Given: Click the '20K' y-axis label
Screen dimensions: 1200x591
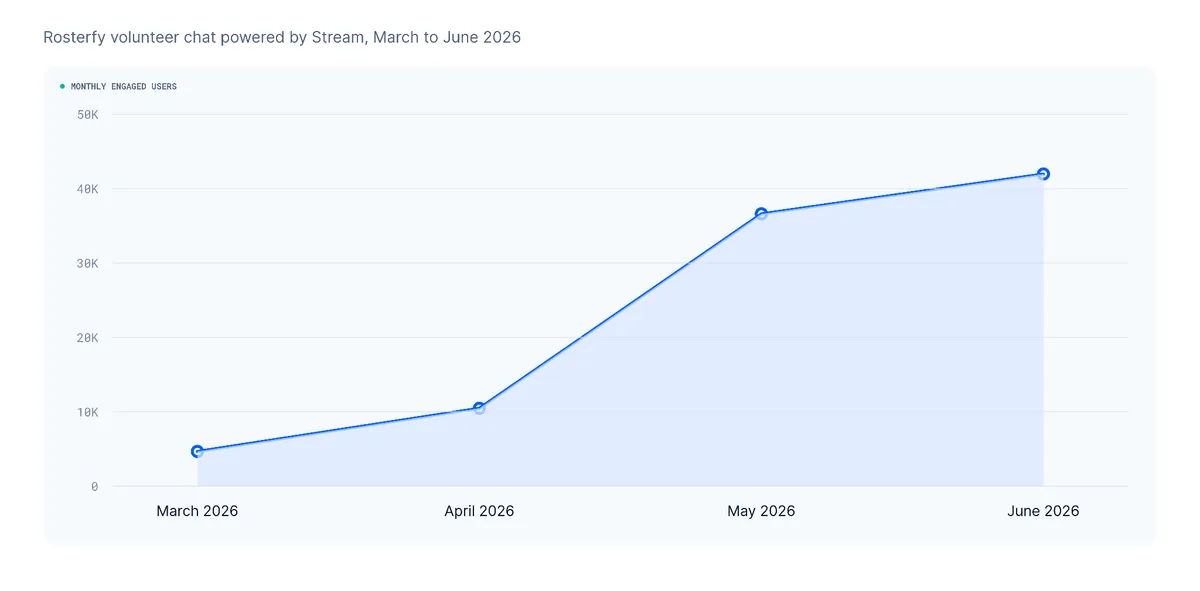Looking at the screenshot, I should (x=87, y=337).
